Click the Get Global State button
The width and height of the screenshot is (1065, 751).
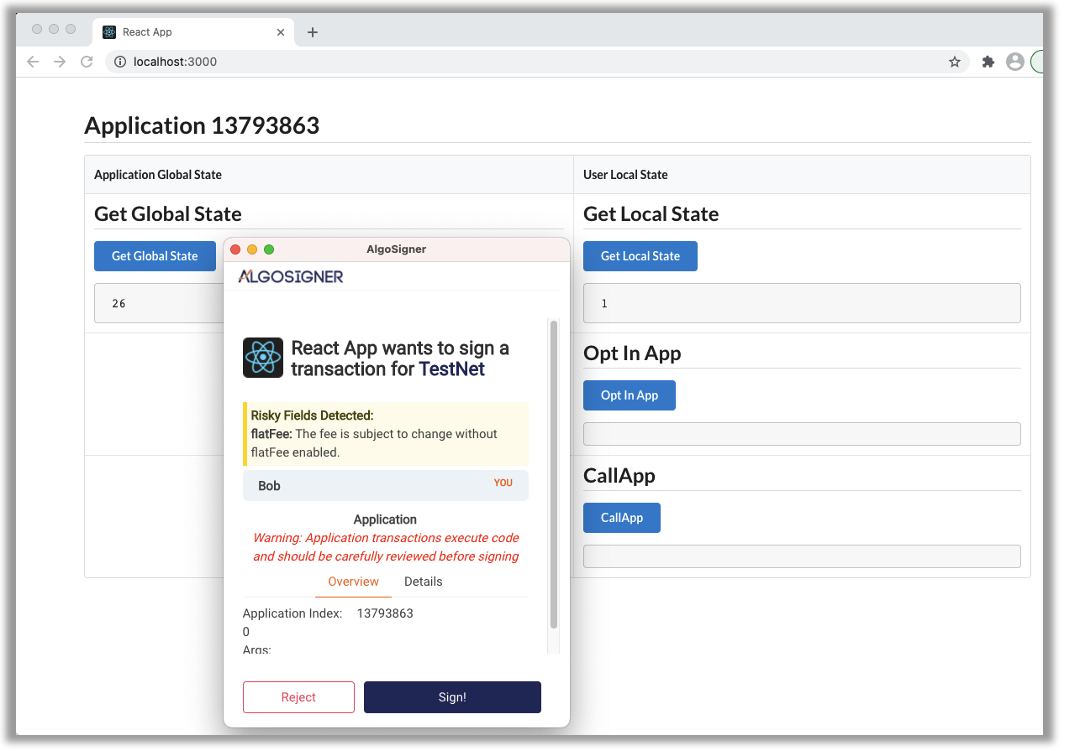(155, 256)
